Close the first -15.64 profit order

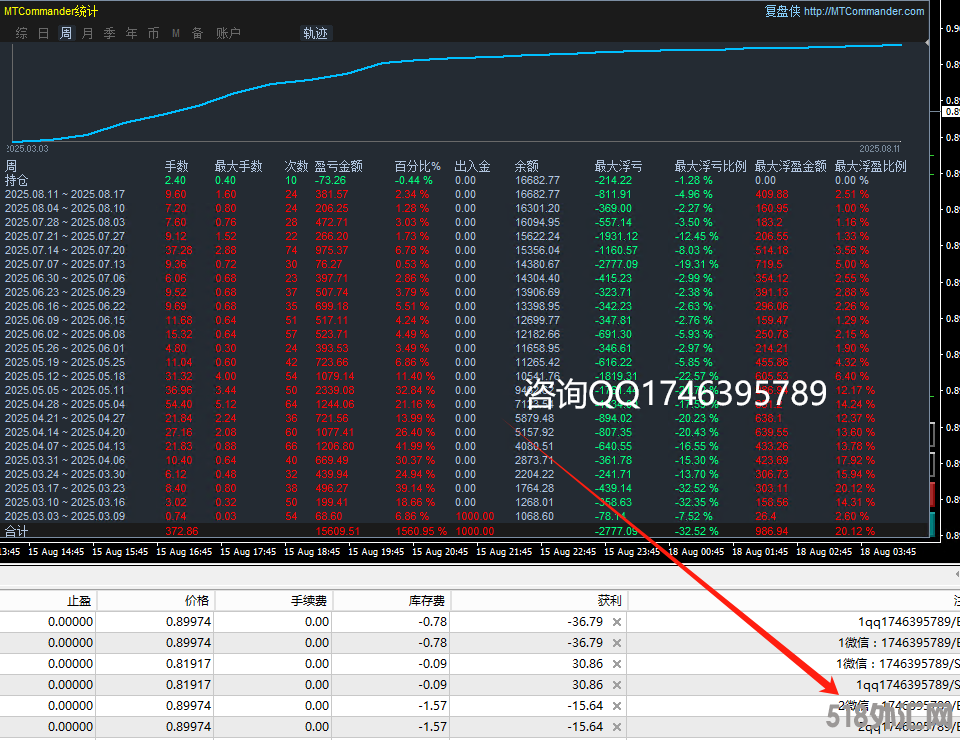(617, 706)
